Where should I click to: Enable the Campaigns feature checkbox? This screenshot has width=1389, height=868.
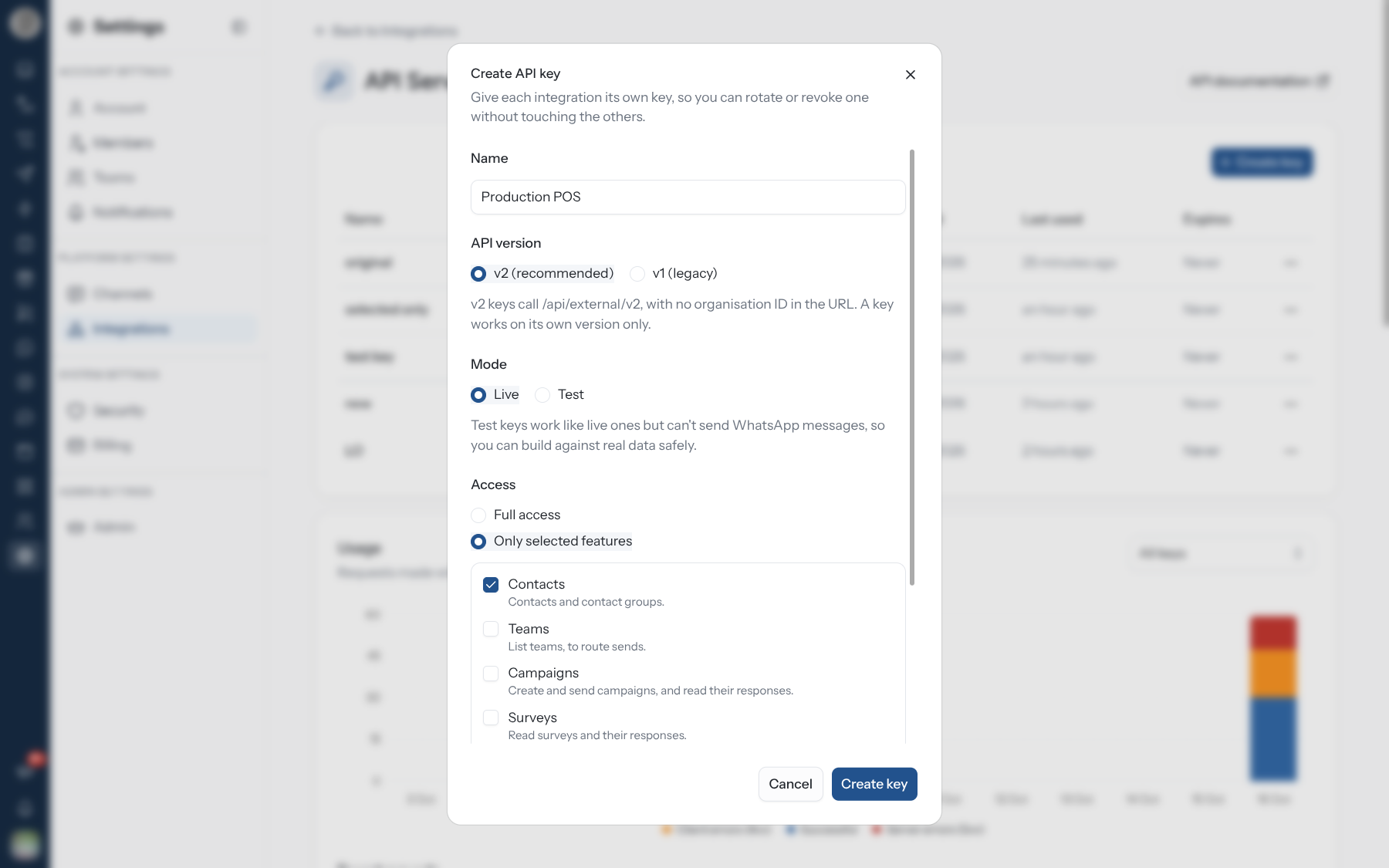[x=491, y=674]
